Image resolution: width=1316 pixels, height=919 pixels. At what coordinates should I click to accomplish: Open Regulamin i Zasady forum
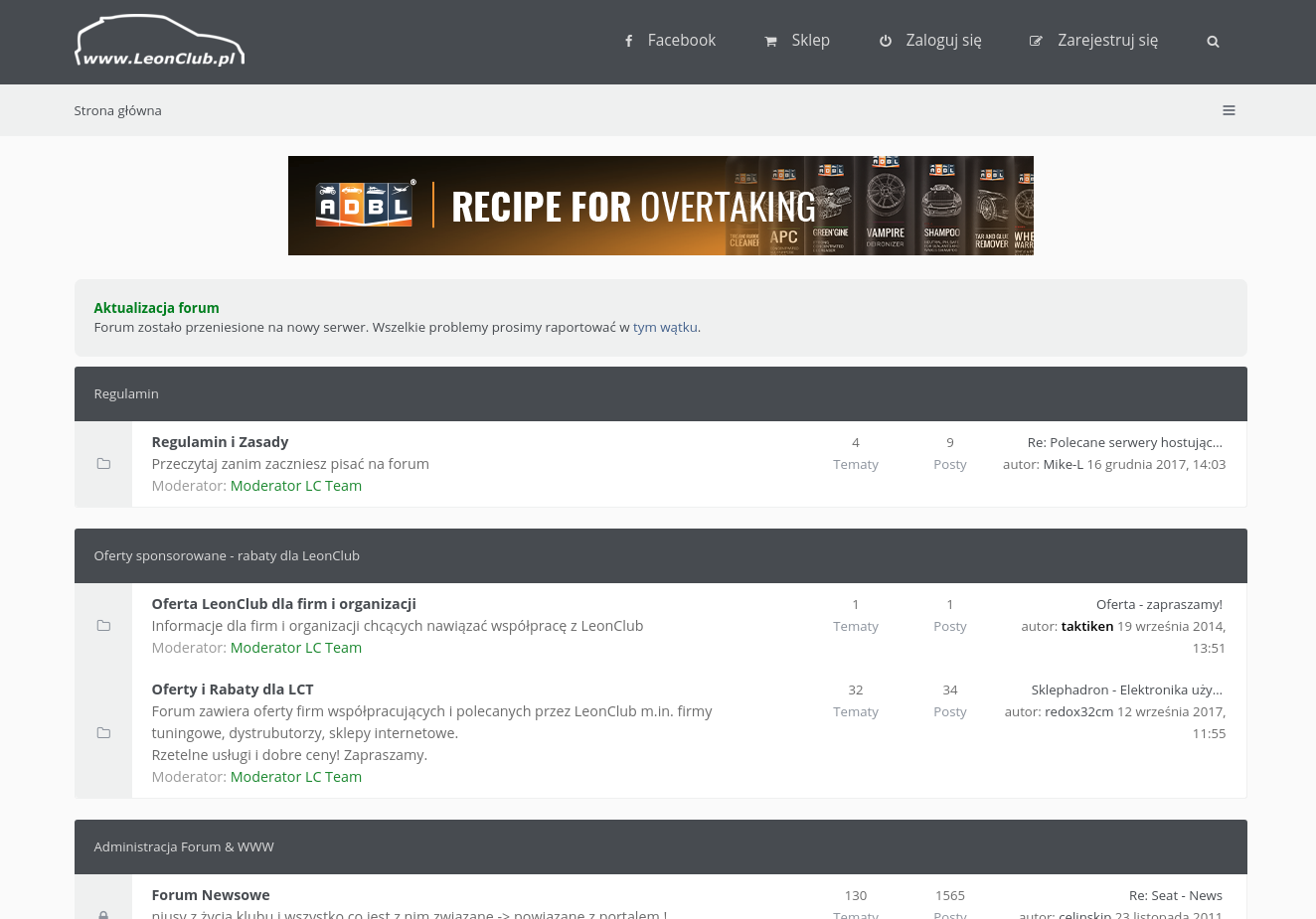[x=220, y=442]
